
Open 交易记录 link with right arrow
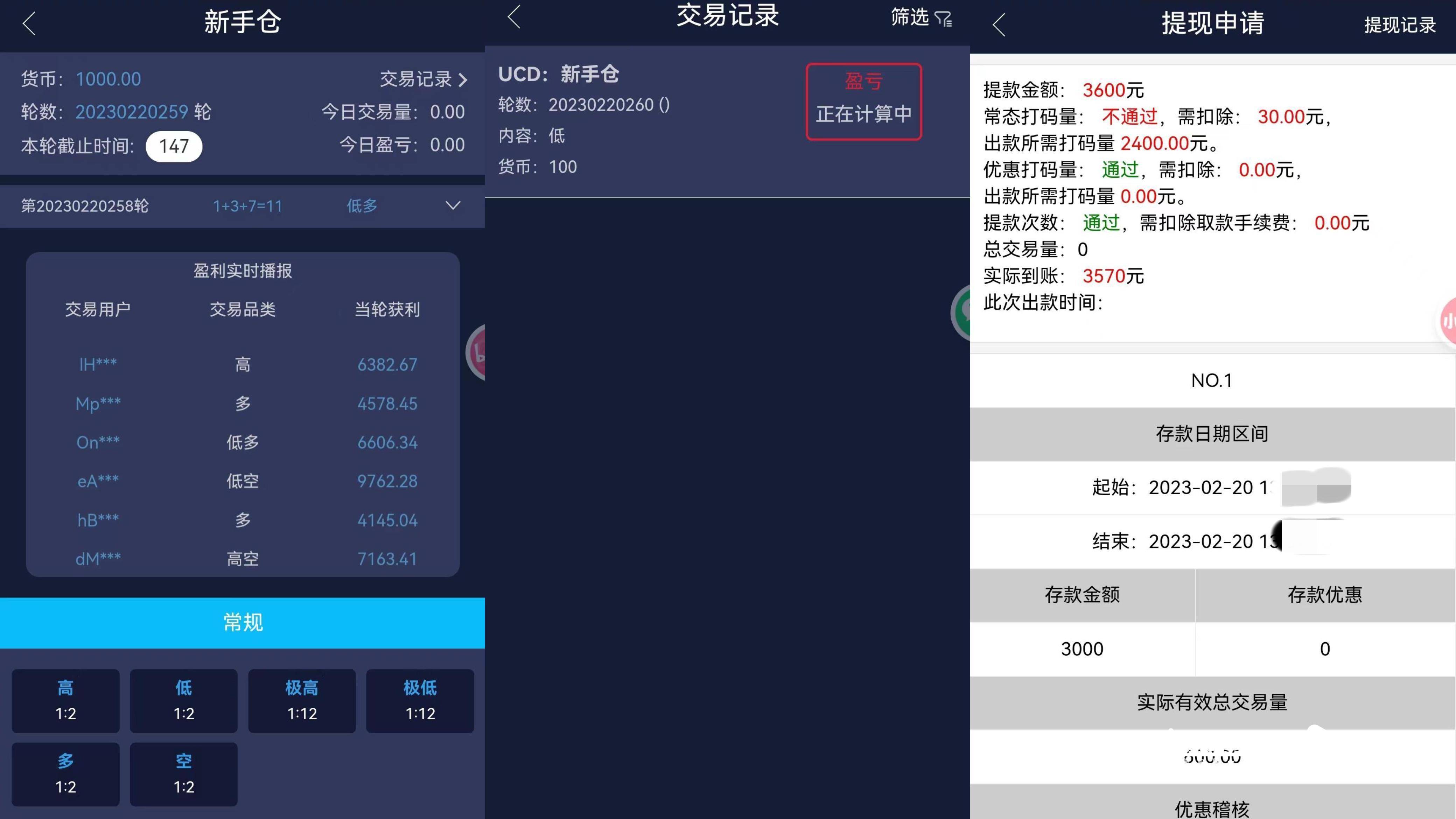[423, 79]
